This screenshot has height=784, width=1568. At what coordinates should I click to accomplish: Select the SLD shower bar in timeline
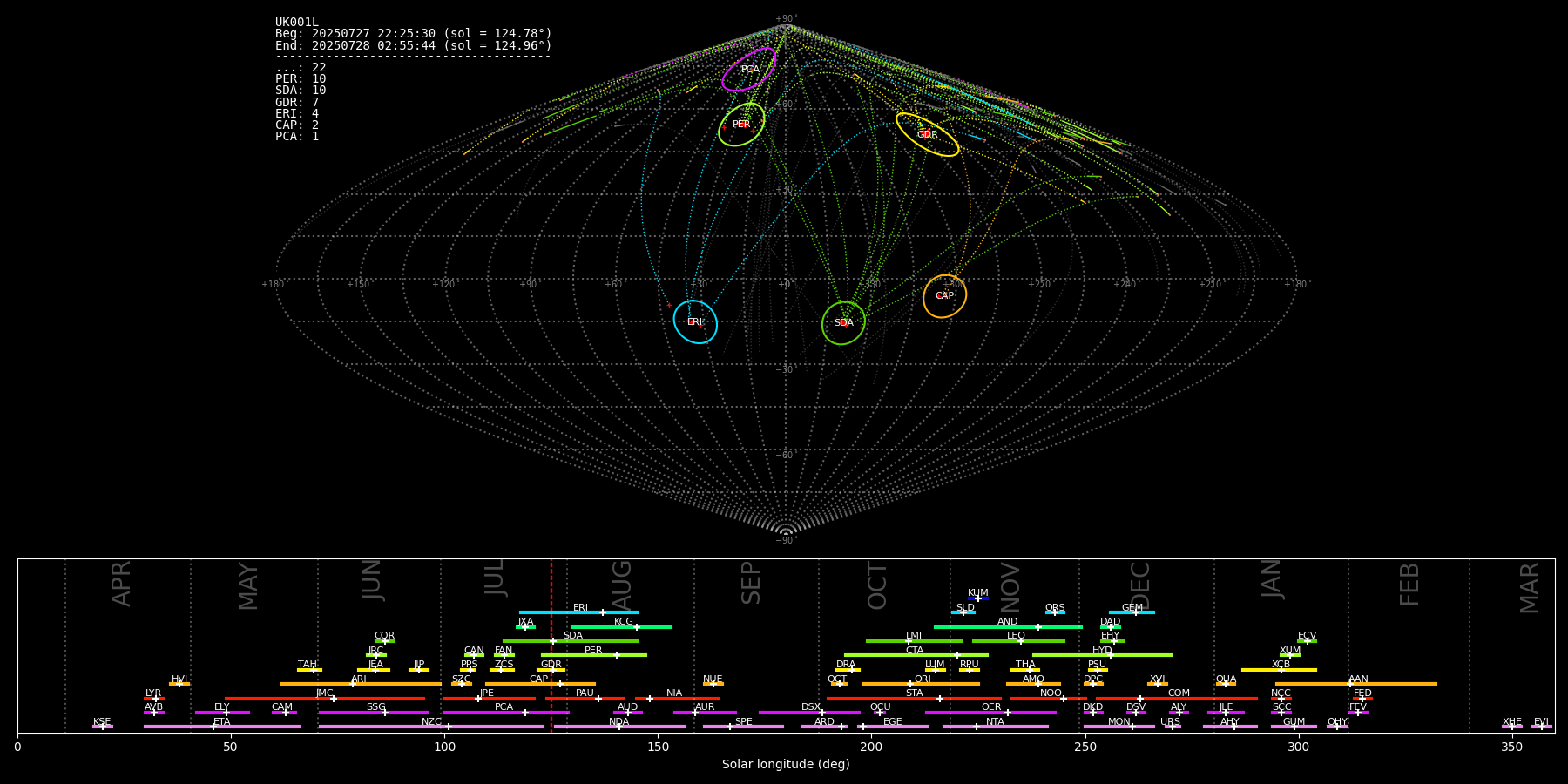(963, 612)
